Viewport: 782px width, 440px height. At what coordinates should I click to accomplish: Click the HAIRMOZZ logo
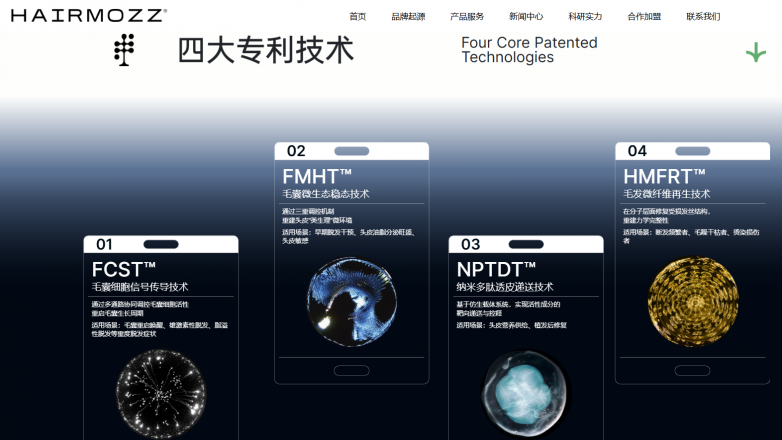89,15
